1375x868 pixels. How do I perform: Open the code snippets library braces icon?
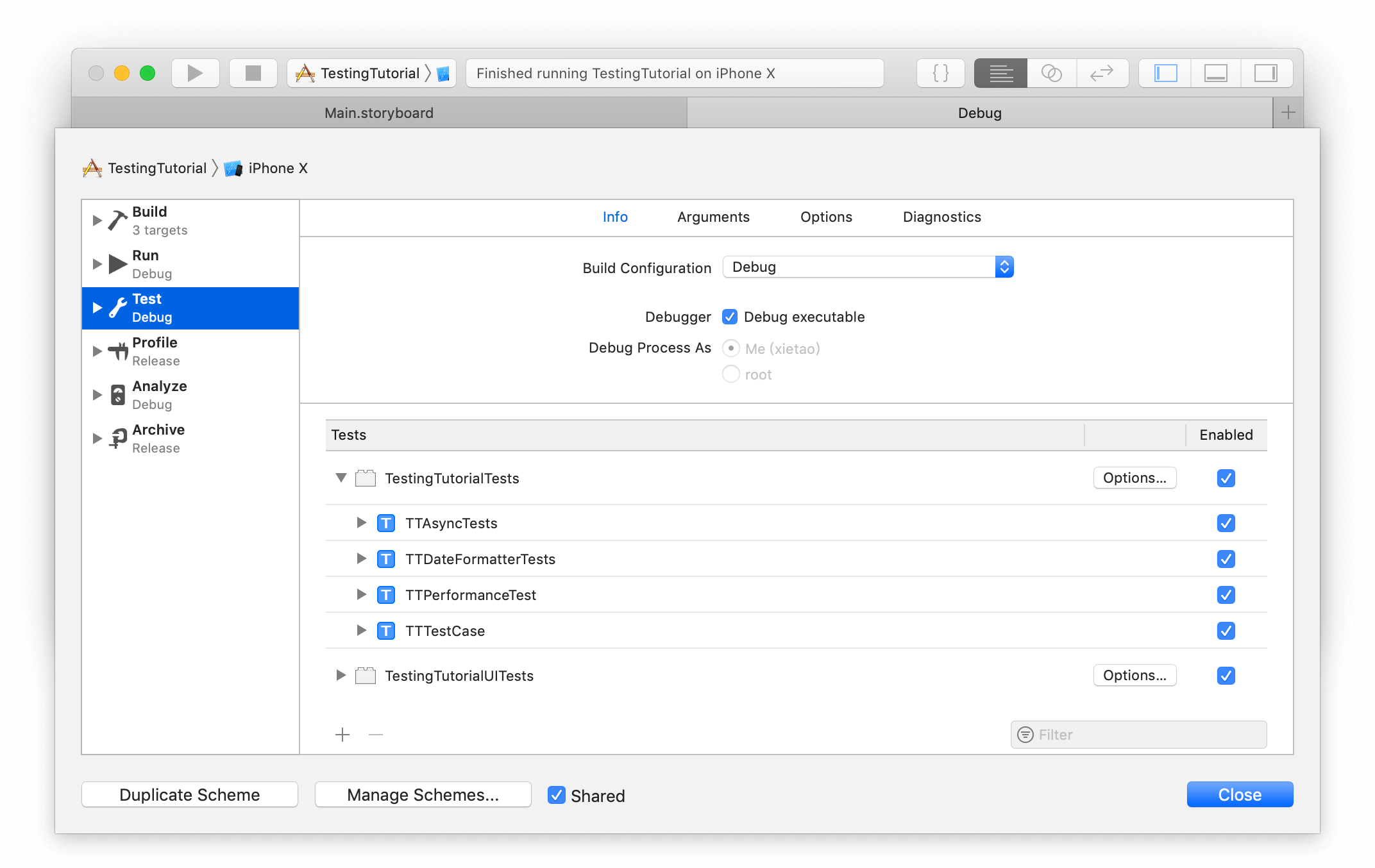(x=940, y=73)
